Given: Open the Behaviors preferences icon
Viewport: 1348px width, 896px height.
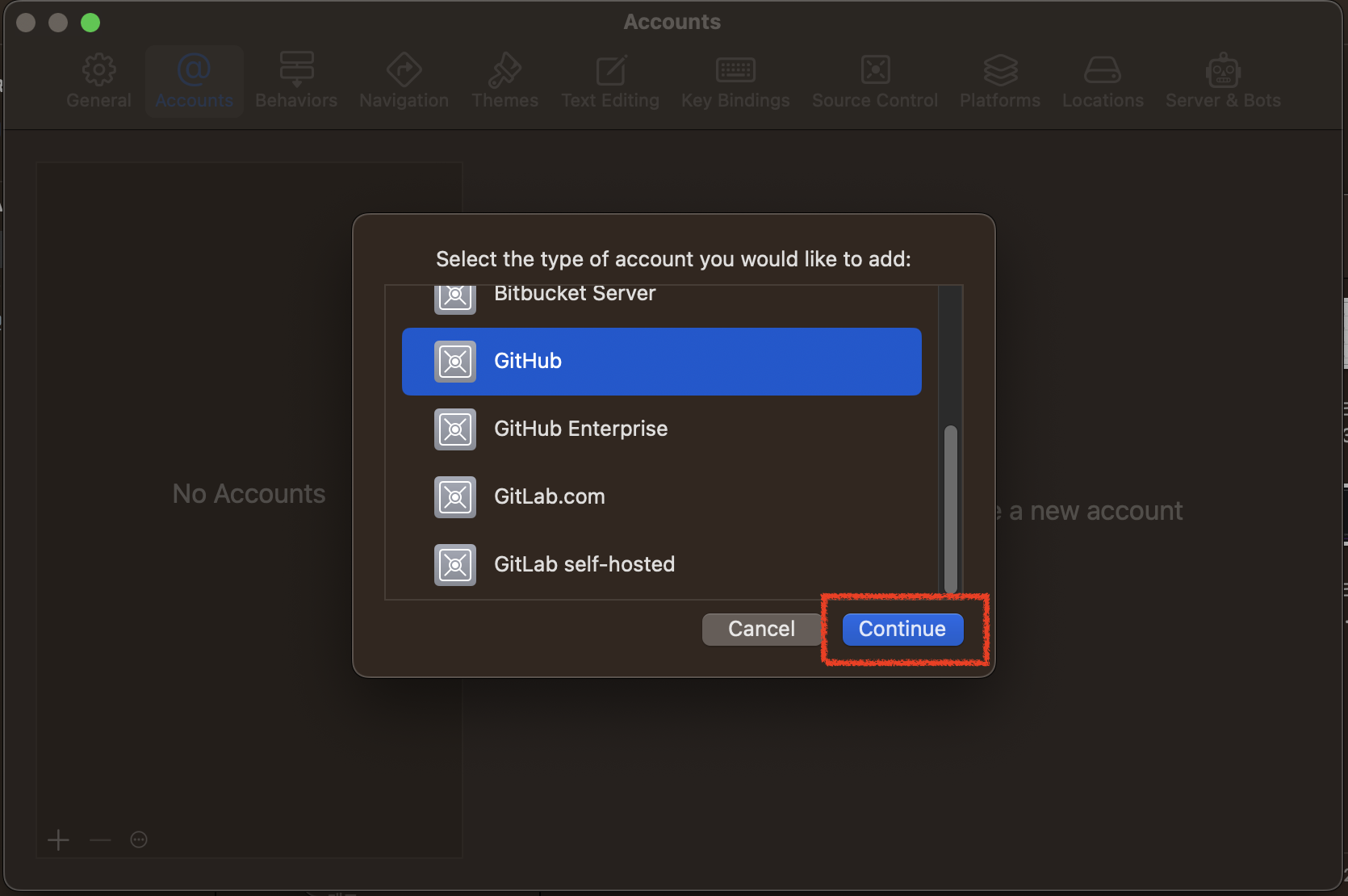Looking at the screenshot, I should coord(296,69).
